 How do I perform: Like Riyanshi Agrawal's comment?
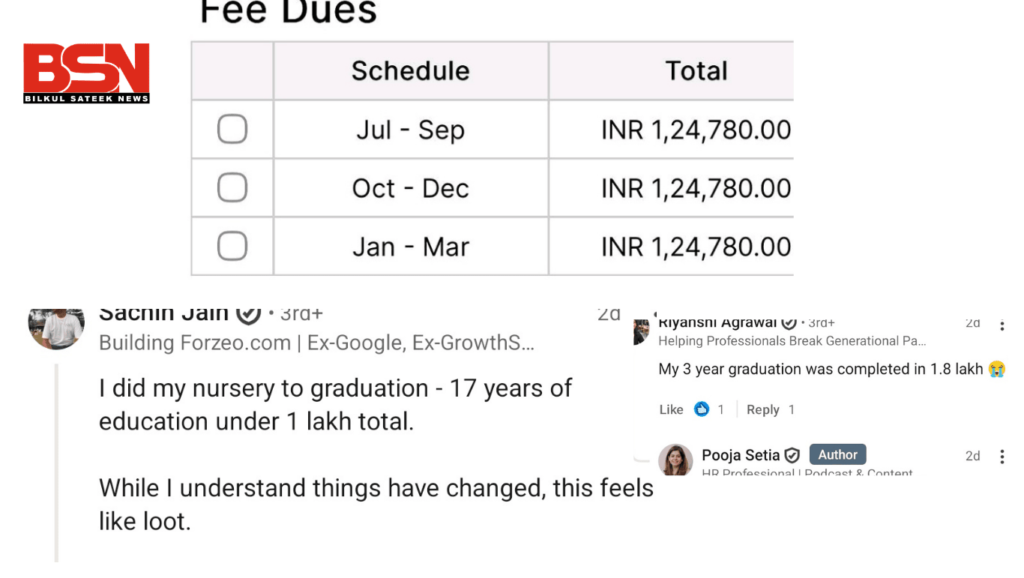pyautogui.click(x=671, y=409)
